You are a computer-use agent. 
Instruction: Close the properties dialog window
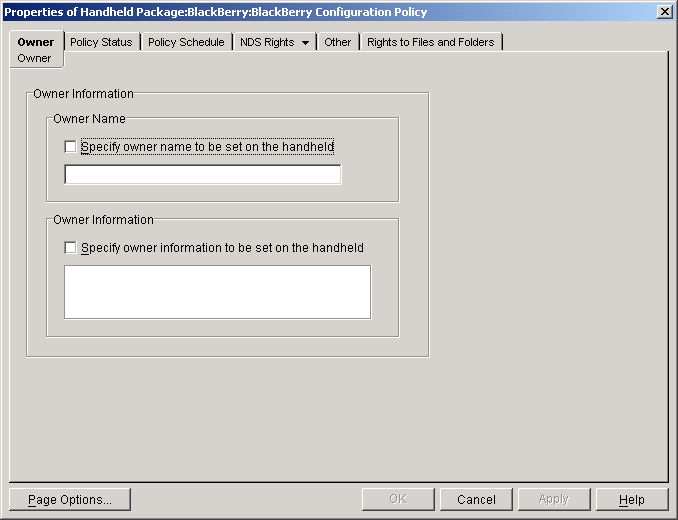(x=664, y=12)
